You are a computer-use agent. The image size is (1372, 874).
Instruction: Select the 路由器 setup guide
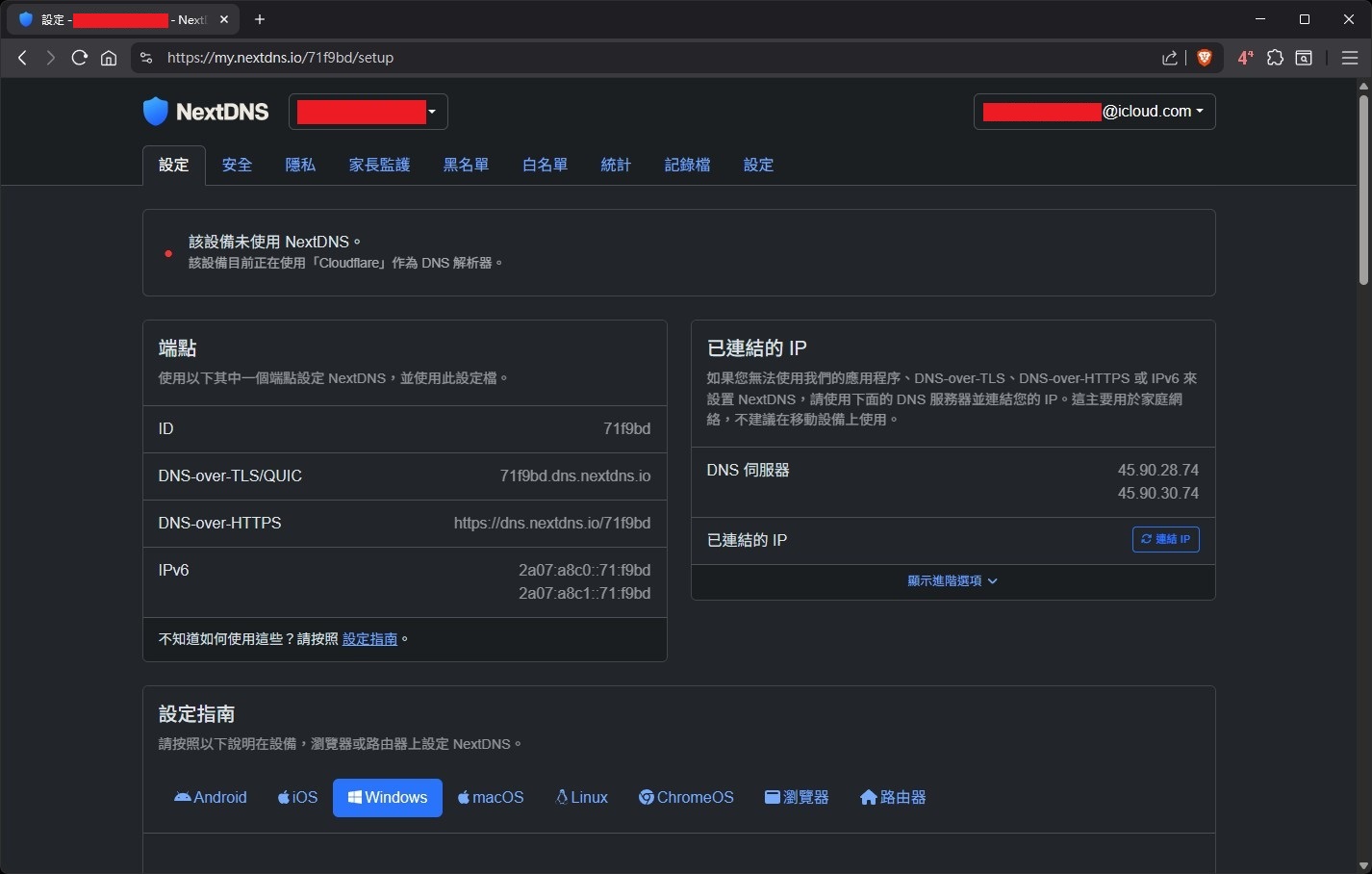(x=893, y=797)
